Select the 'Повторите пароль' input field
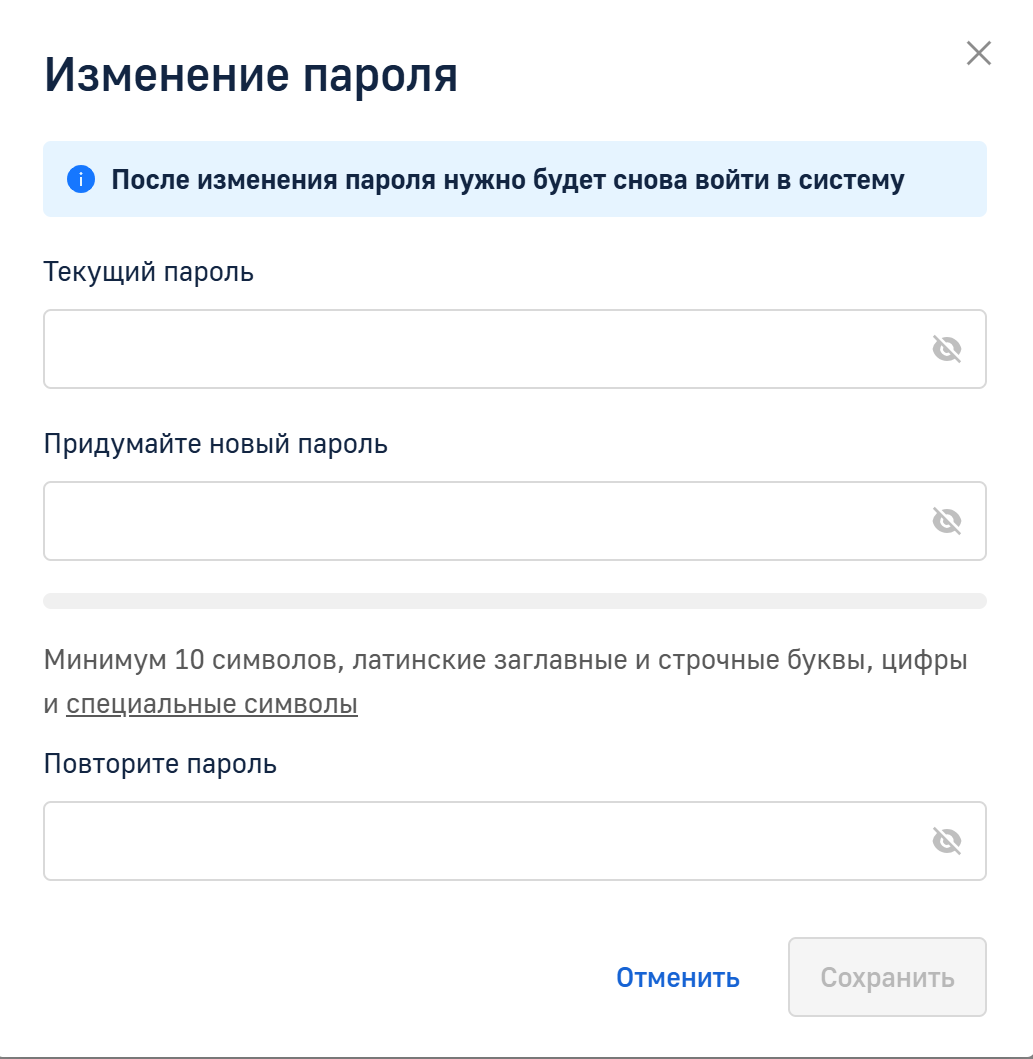This screenshot has width=1033, height=1059. pyautogui.click(x=480, y=841)
